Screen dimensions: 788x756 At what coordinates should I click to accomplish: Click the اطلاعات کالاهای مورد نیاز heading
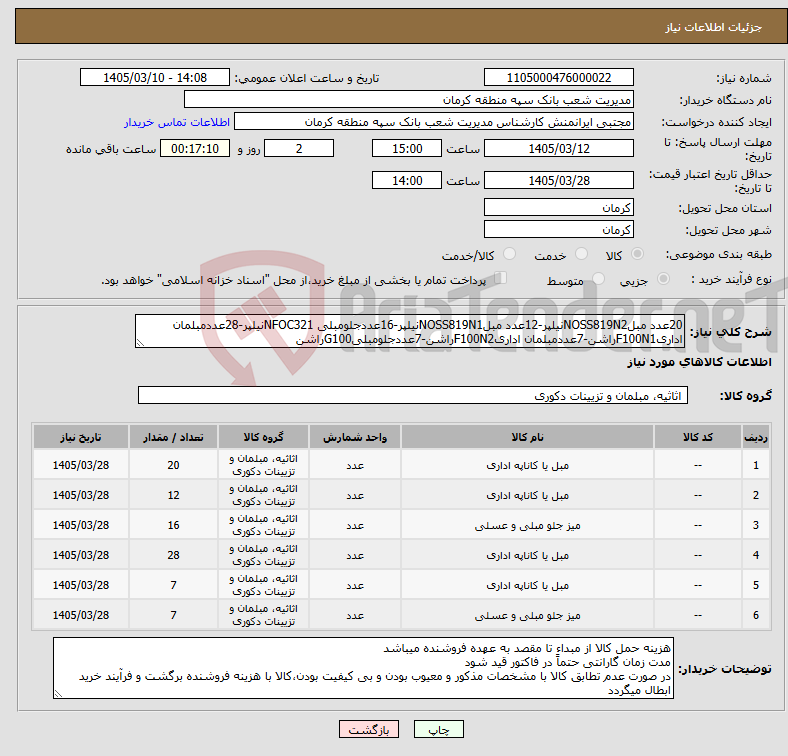click(x=699, y=362)
